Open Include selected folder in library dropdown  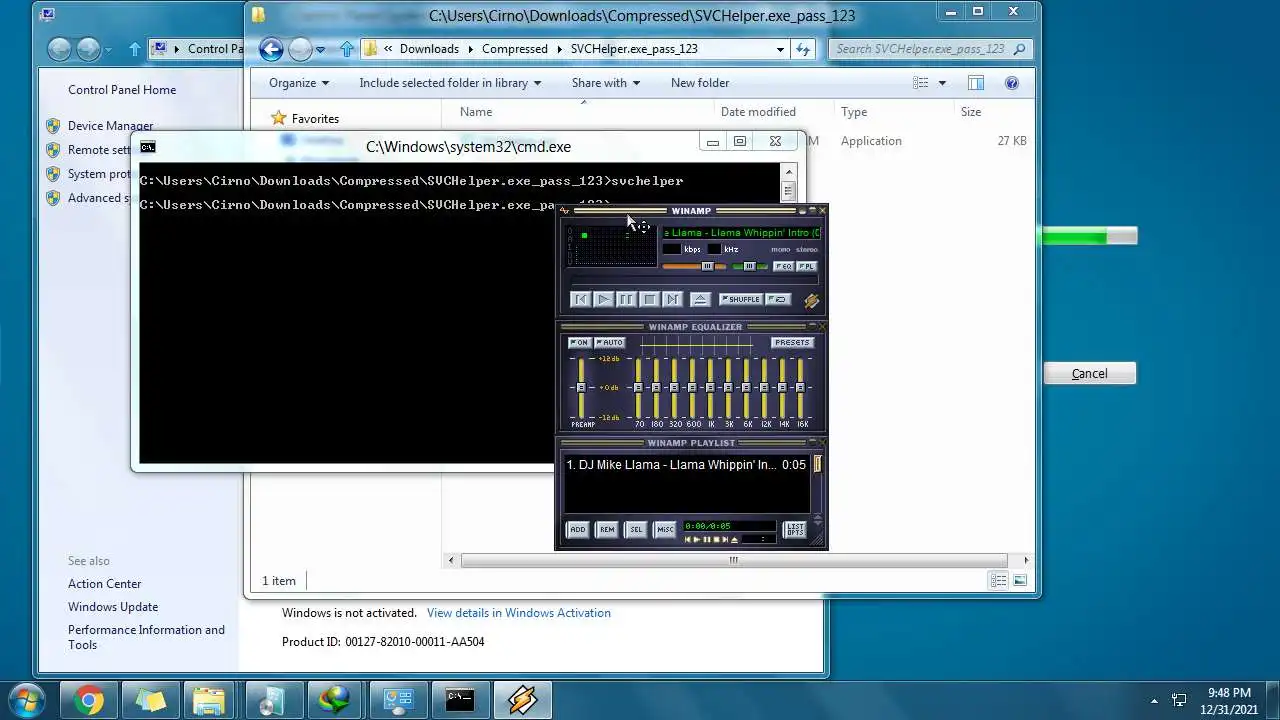click(x=450, y=83)
